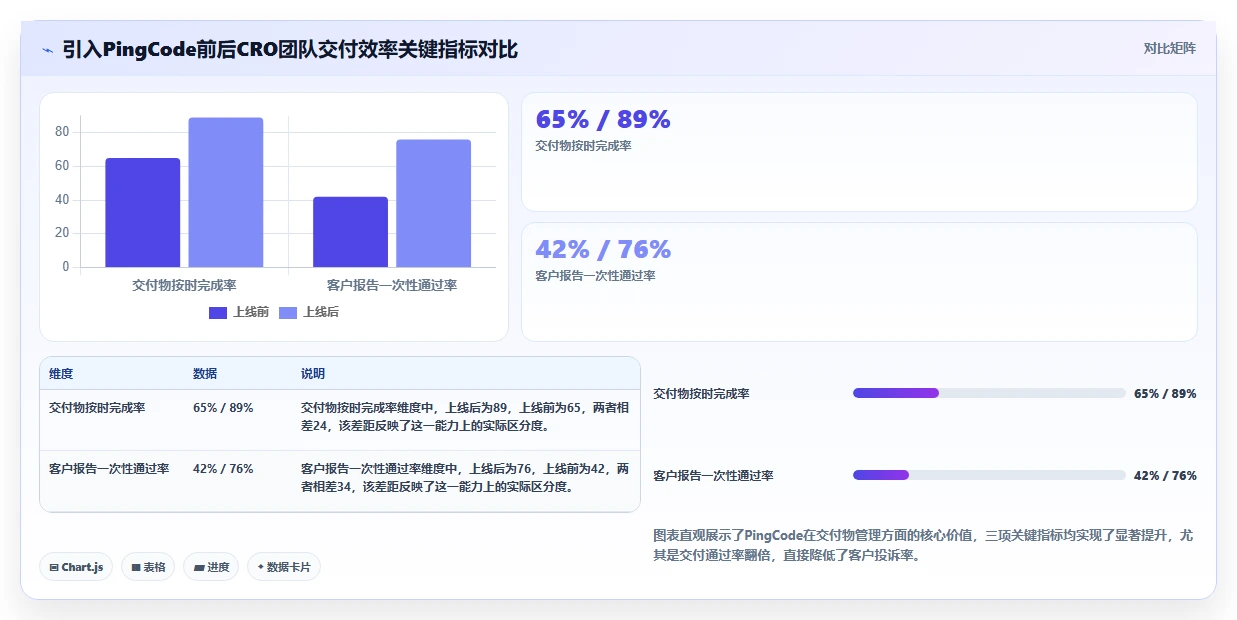Click the 上线前 bar for 客户报告一次性通过率
The width and height of the screenshot is (1237, 620).
350,232
